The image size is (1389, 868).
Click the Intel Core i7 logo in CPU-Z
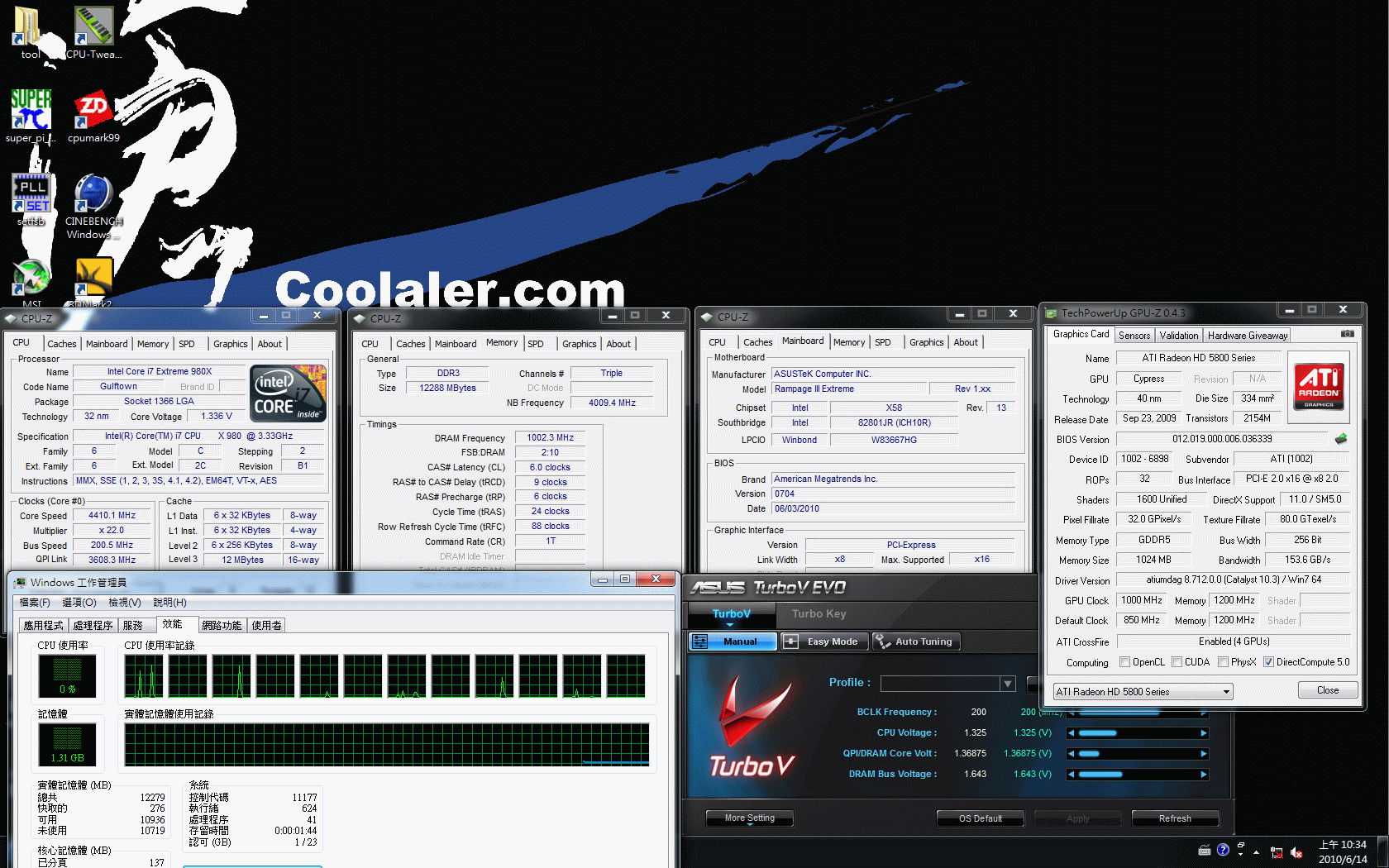coord(289,393)
